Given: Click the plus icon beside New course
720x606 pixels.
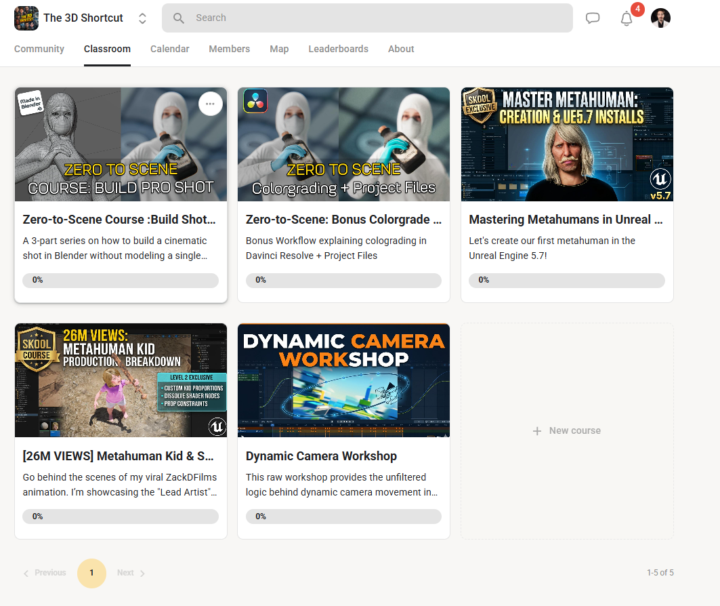Looking at the screenshot, I should pos(537,431).
